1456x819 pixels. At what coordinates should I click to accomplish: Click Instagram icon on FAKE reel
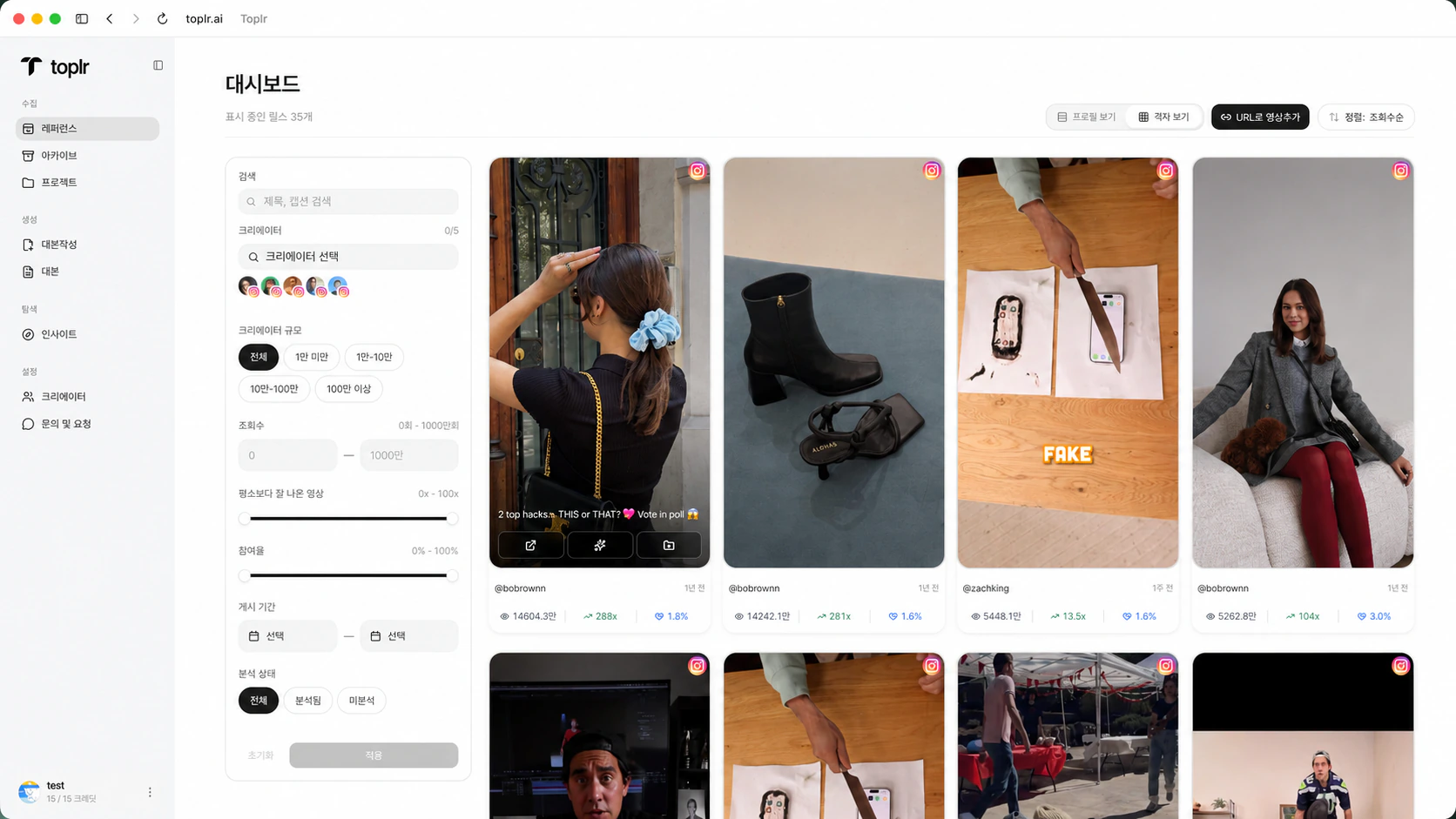(1166, 171)
